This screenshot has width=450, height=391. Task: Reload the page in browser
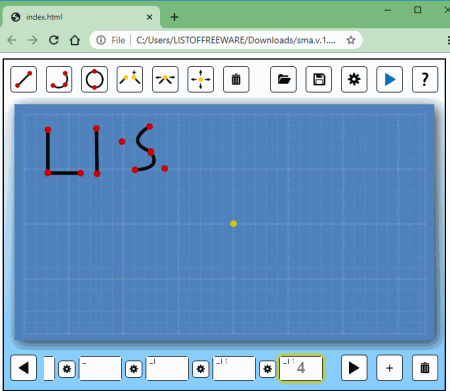54,40
